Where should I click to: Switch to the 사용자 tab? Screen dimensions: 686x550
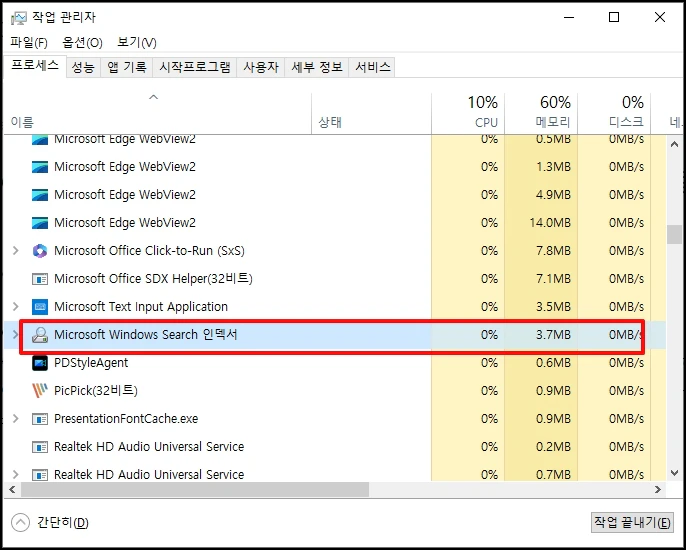point(260,67)
